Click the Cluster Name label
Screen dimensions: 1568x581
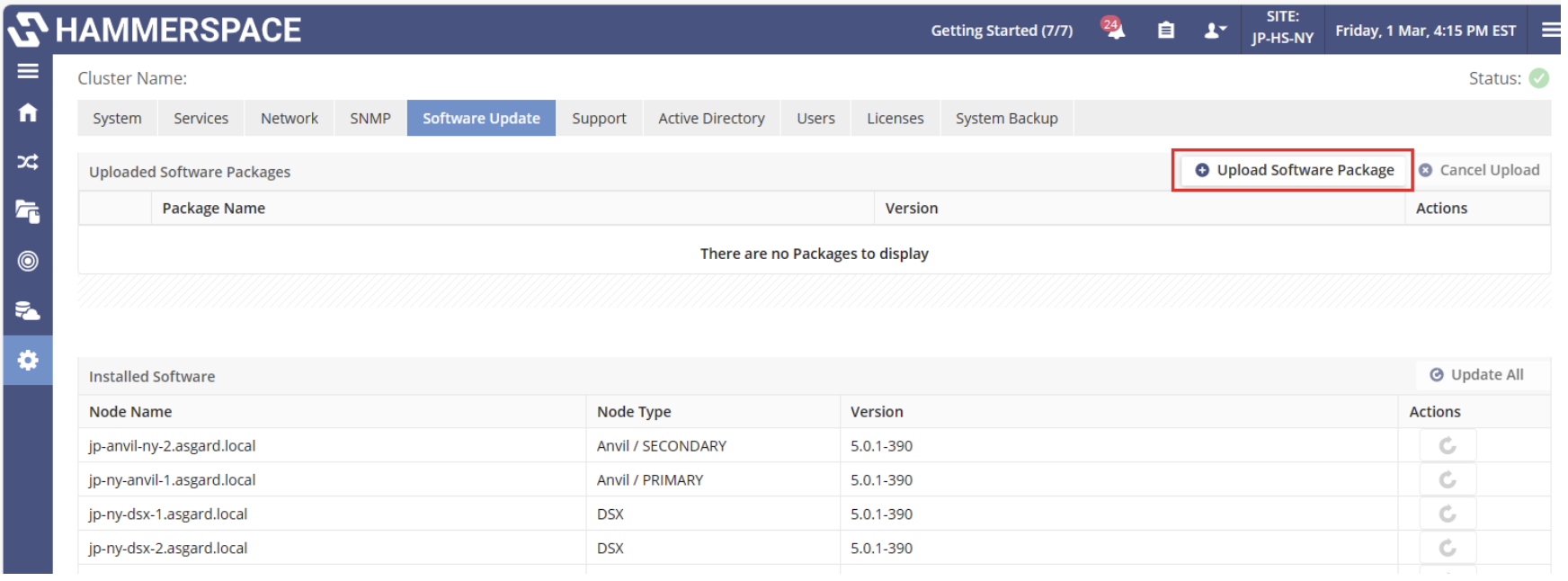(132, 78)
